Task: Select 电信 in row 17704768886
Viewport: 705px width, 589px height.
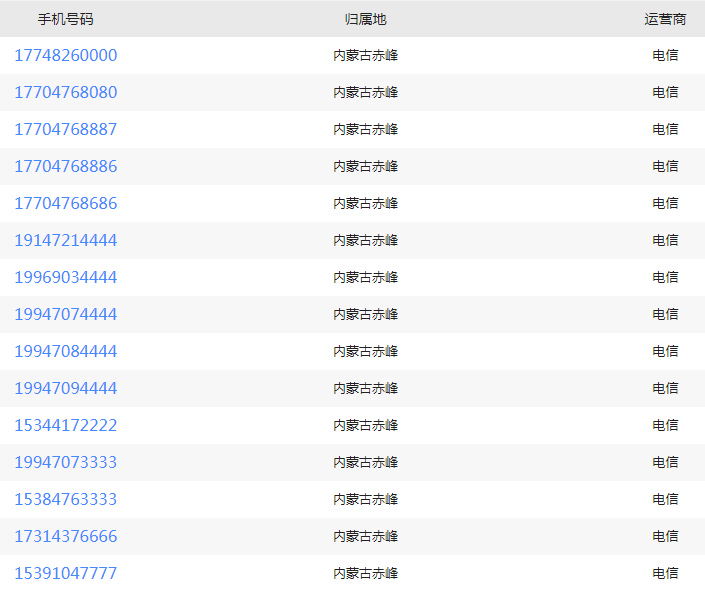Action: 665,166
